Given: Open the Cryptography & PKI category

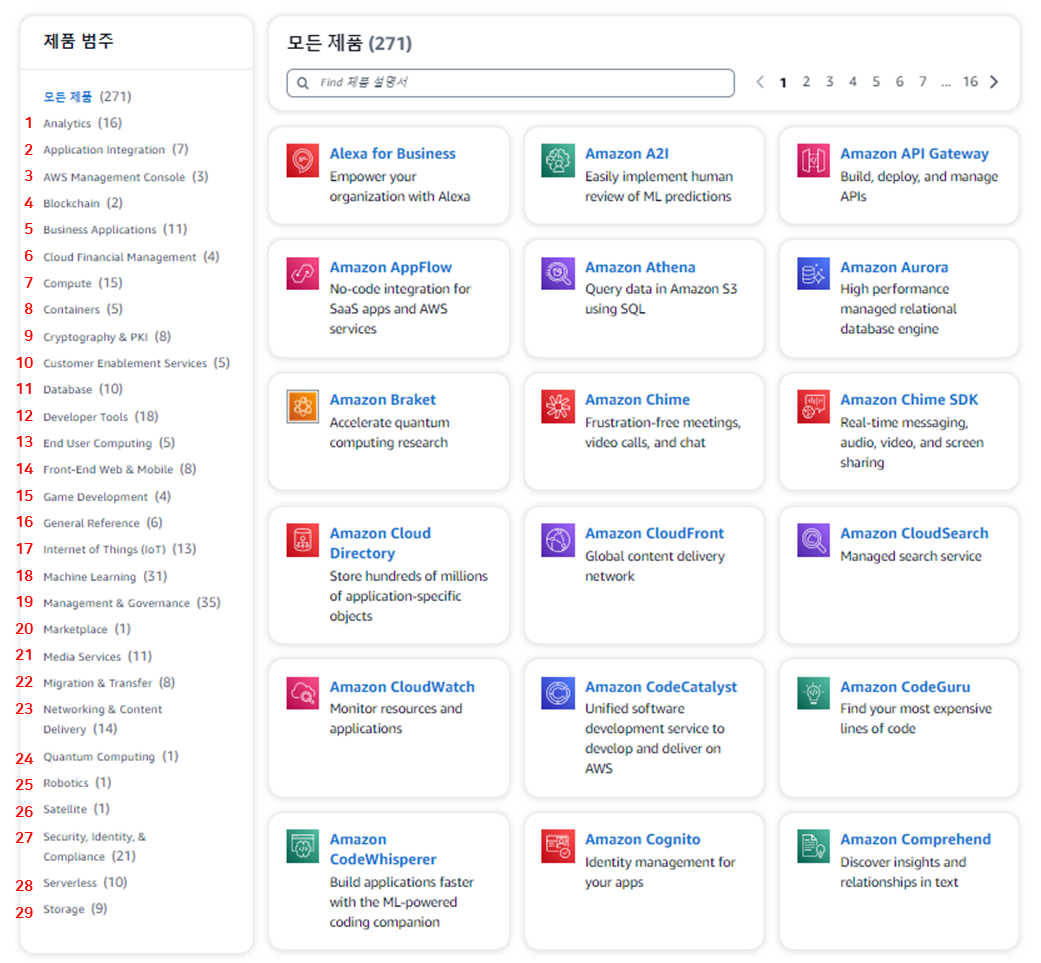Looking at the screenshot, I should (107, 336).
